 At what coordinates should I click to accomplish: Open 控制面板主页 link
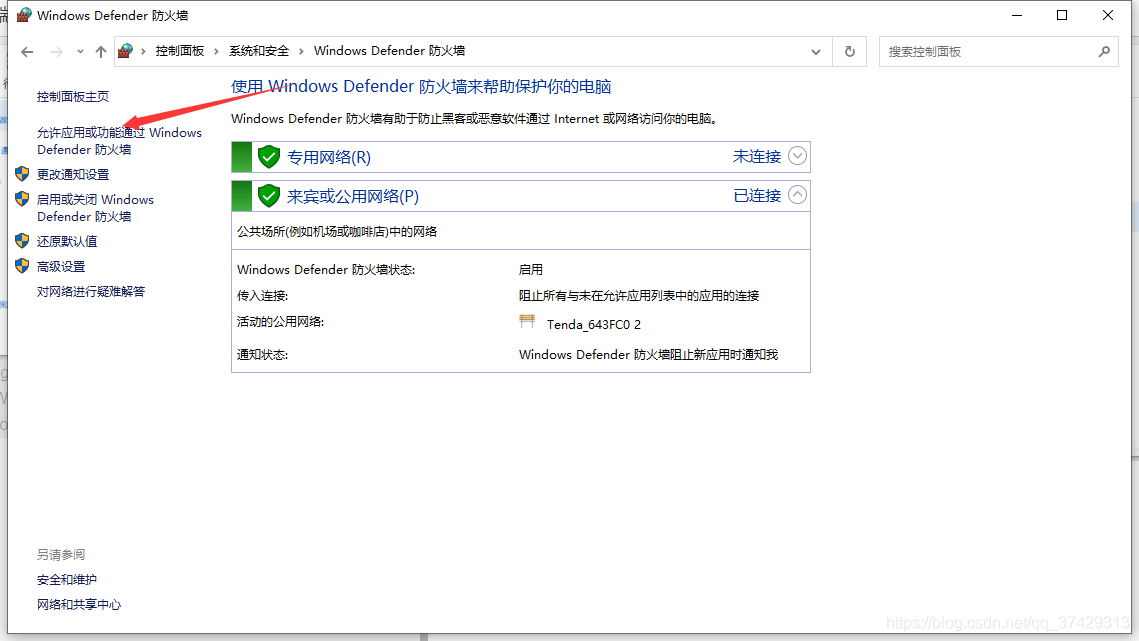click(x=73, y=97)
